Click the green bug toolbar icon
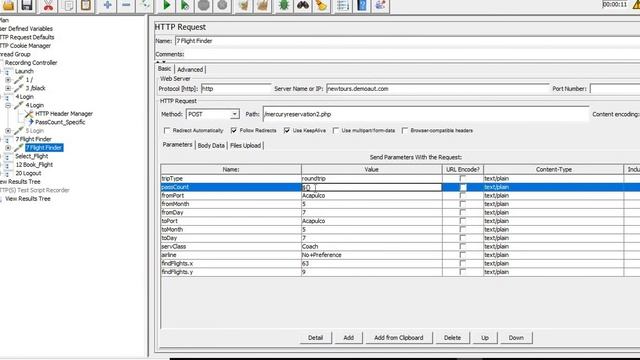Image resolution: width=640 pixels, height=360 pixels. tap(284, 5)
